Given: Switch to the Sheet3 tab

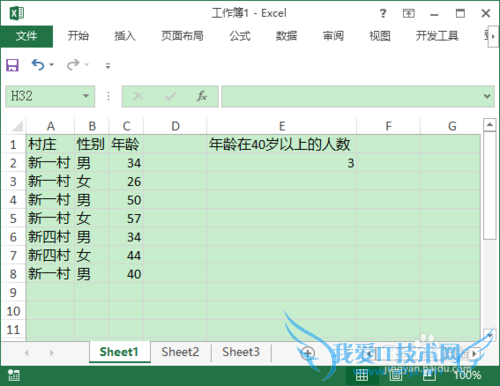Looking at the screenshot, I should point(241,352).
